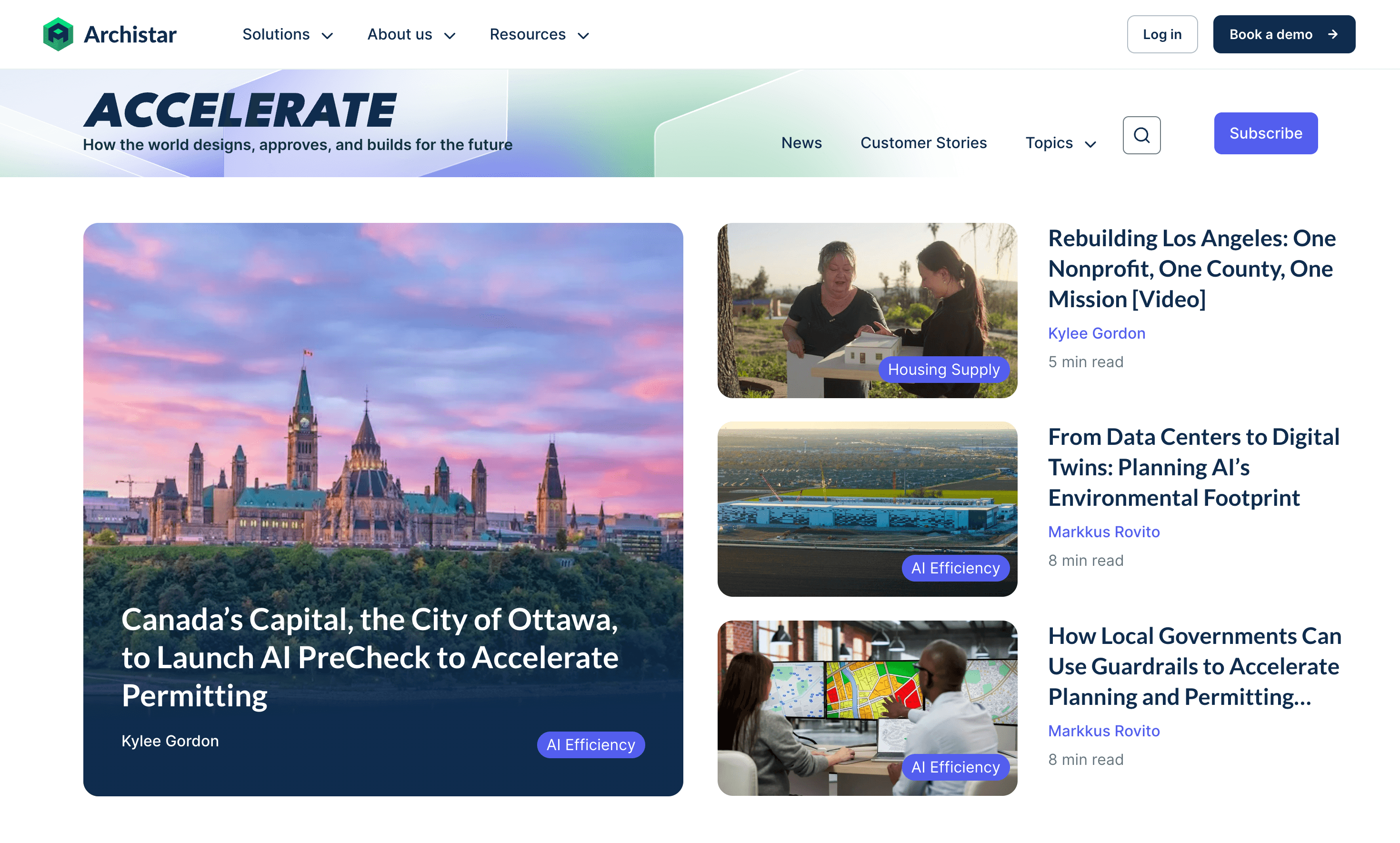Click Markkus Rovito under Data Centers article
The image size is (1400, 843).
[1103, 532]
